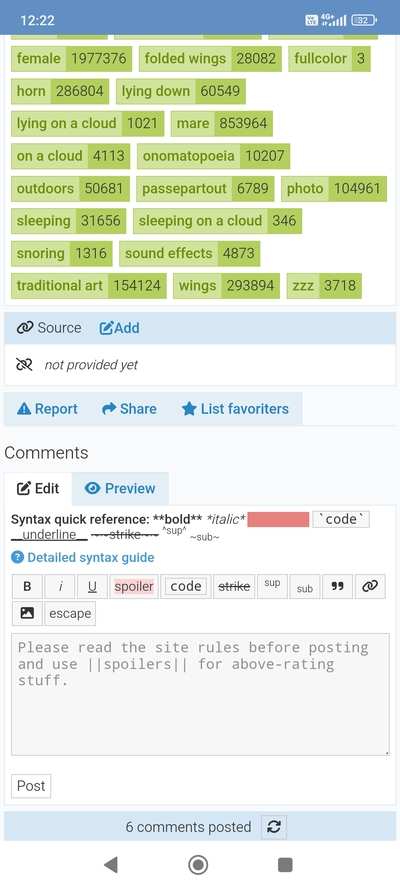
Task: Refresh comments with the reload icon
Action: (274, 827)
